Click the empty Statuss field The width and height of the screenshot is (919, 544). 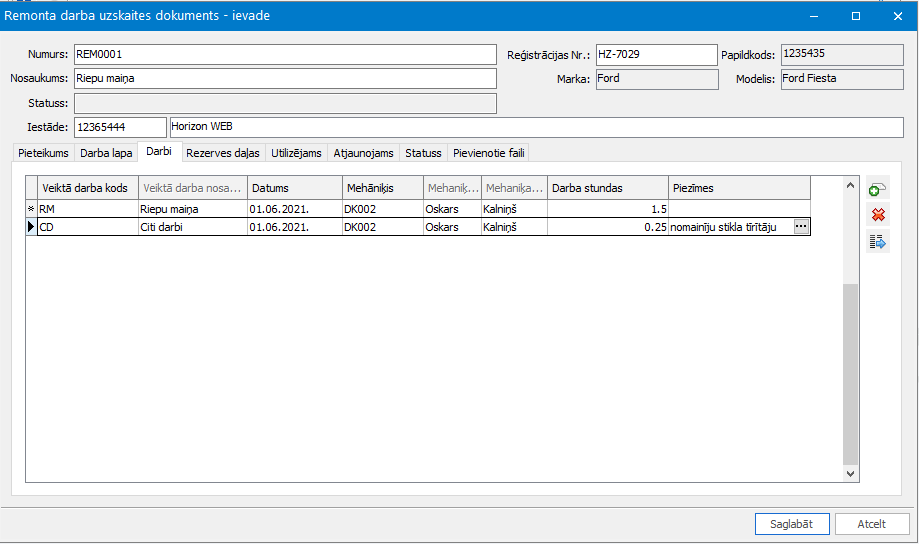point(285,103)
